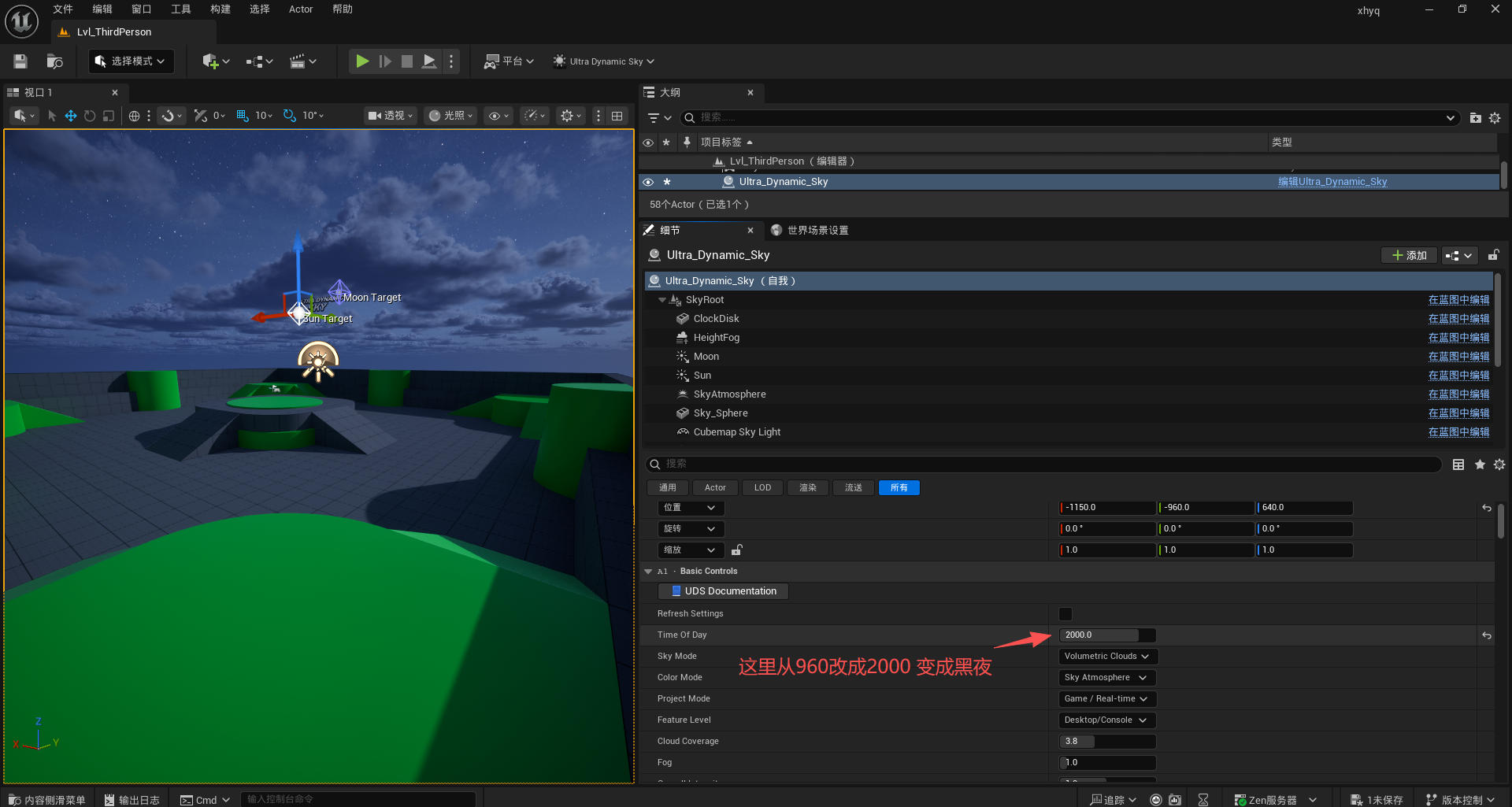Activate the Translate move gizmo tool

71,116
